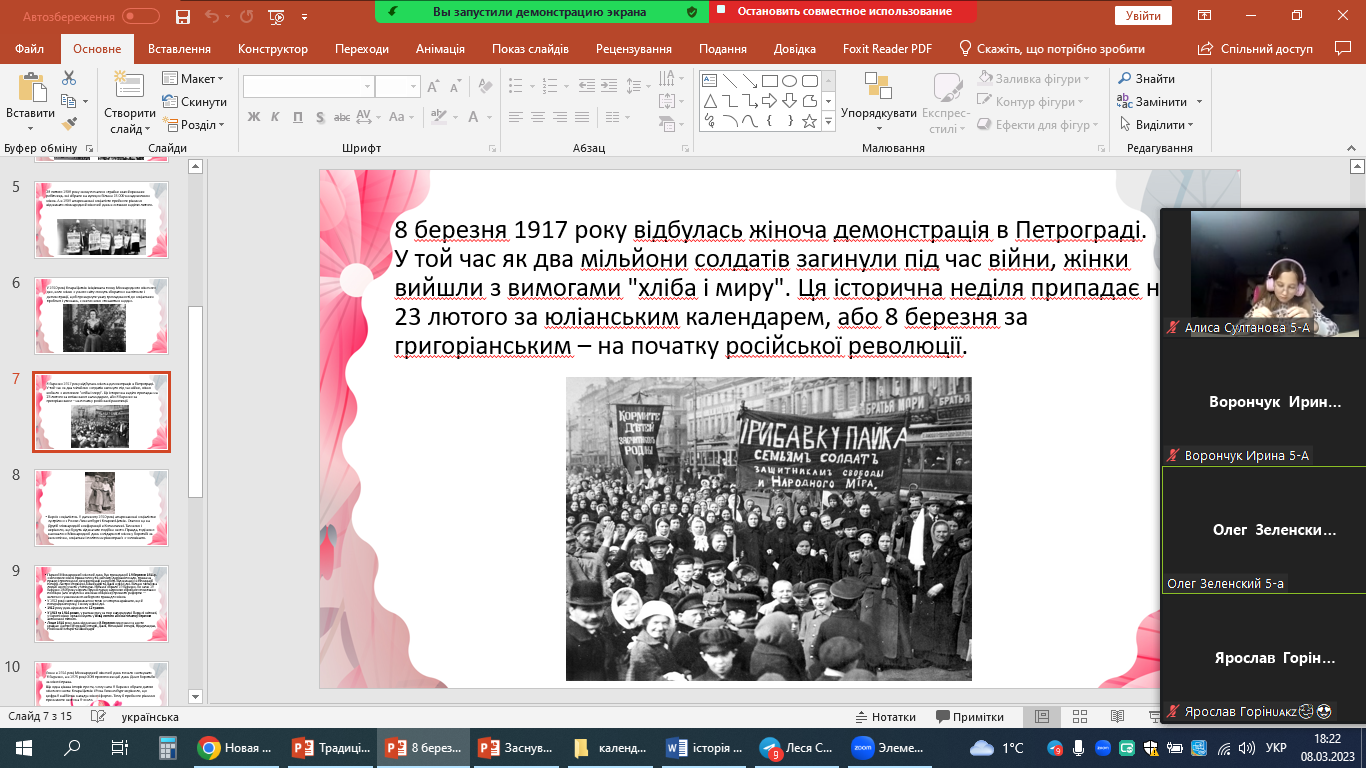This screenshot has width=1366, height=768.
Task: Click УКР language indicator in tray
Action: tap(1276, 748)
